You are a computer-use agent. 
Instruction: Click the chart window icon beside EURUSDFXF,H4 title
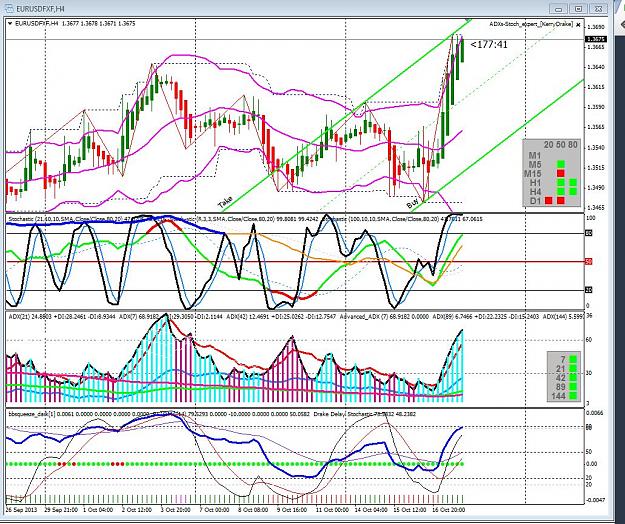pyautogui.click(x=10, y=8)
